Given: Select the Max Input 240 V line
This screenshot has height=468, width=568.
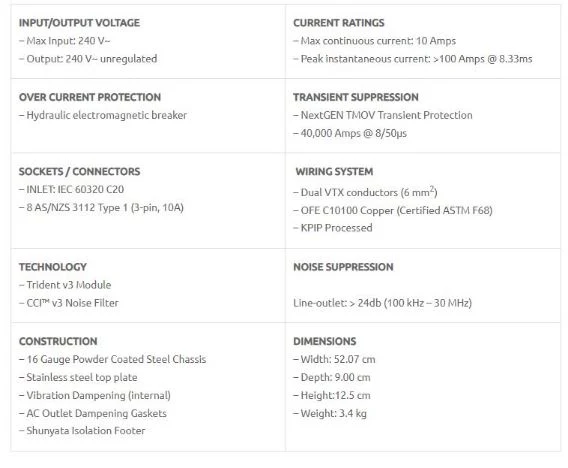Looking at the screenshot, I should pyautogui.click(x=64, y=41).
